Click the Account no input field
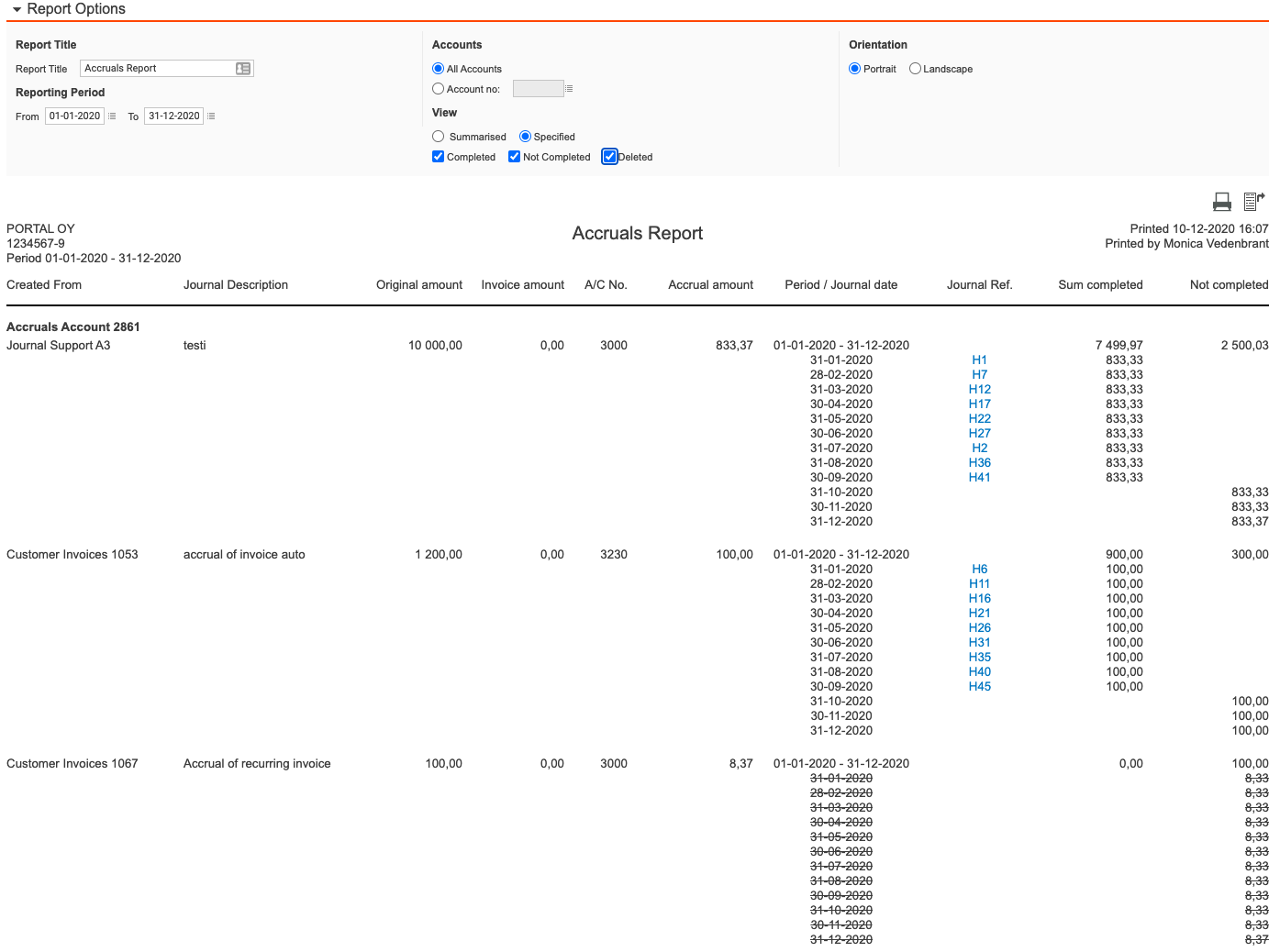The width and height of the screenshot is (1280, 952). point(538,89)
